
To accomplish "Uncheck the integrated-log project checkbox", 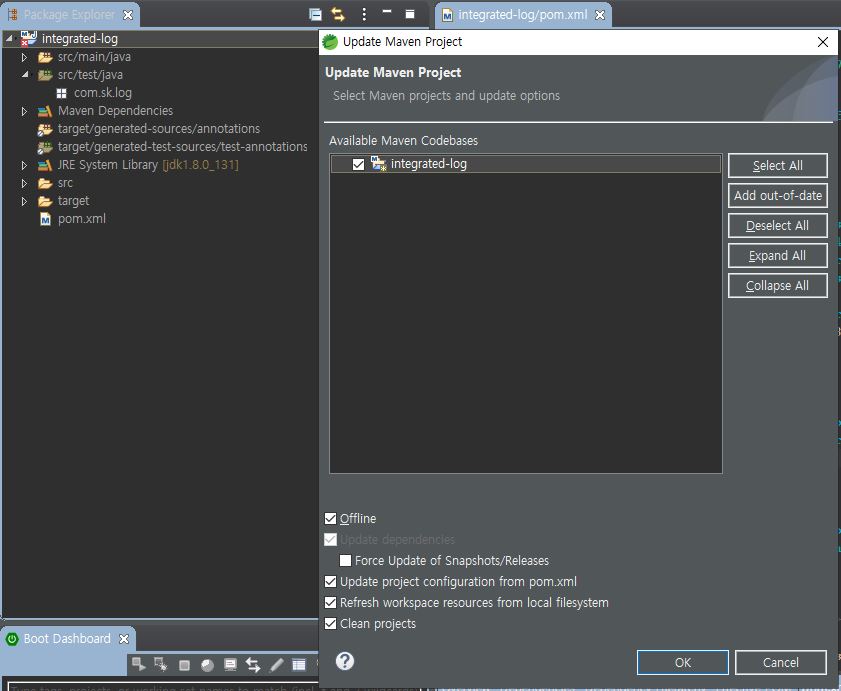I will coord(359,164).
